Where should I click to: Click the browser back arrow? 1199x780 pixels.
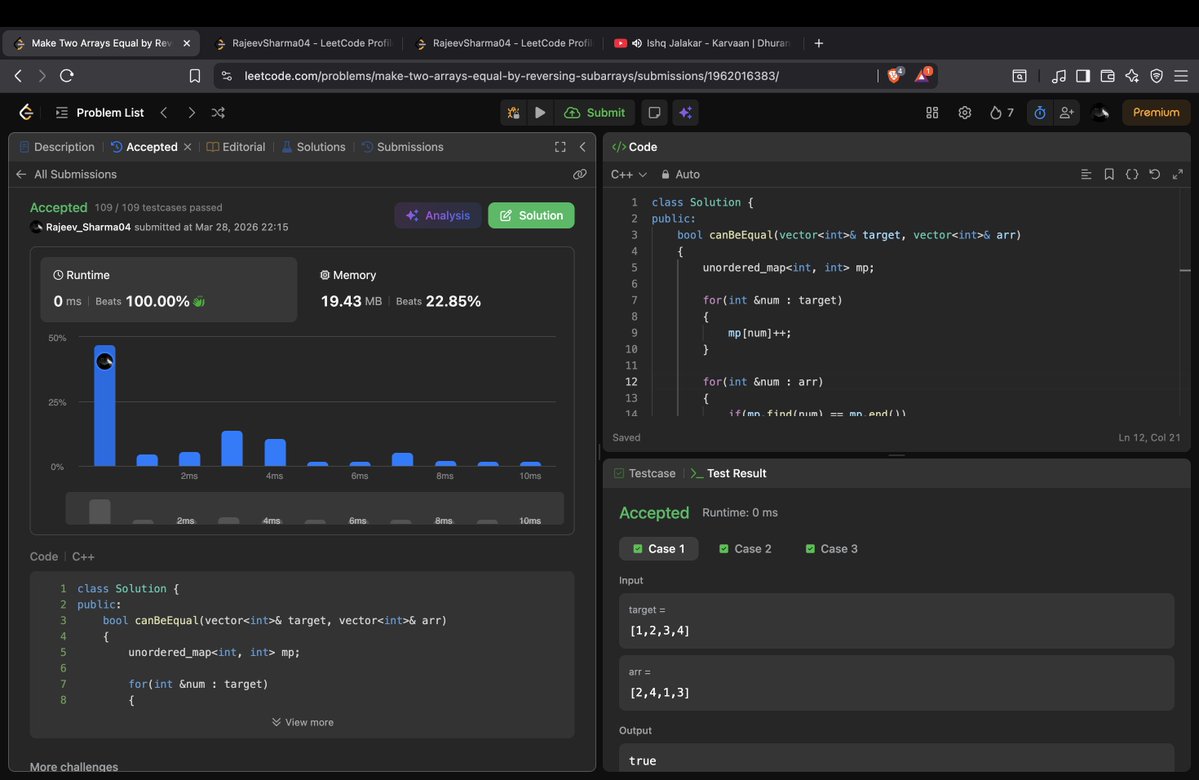pyautogui.click(x=18, y=76)
